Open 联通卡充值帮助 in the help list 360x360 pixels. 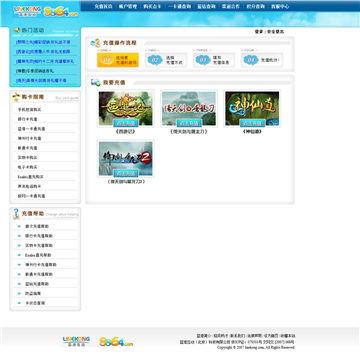pyautogui.click(x=39, y=274)
